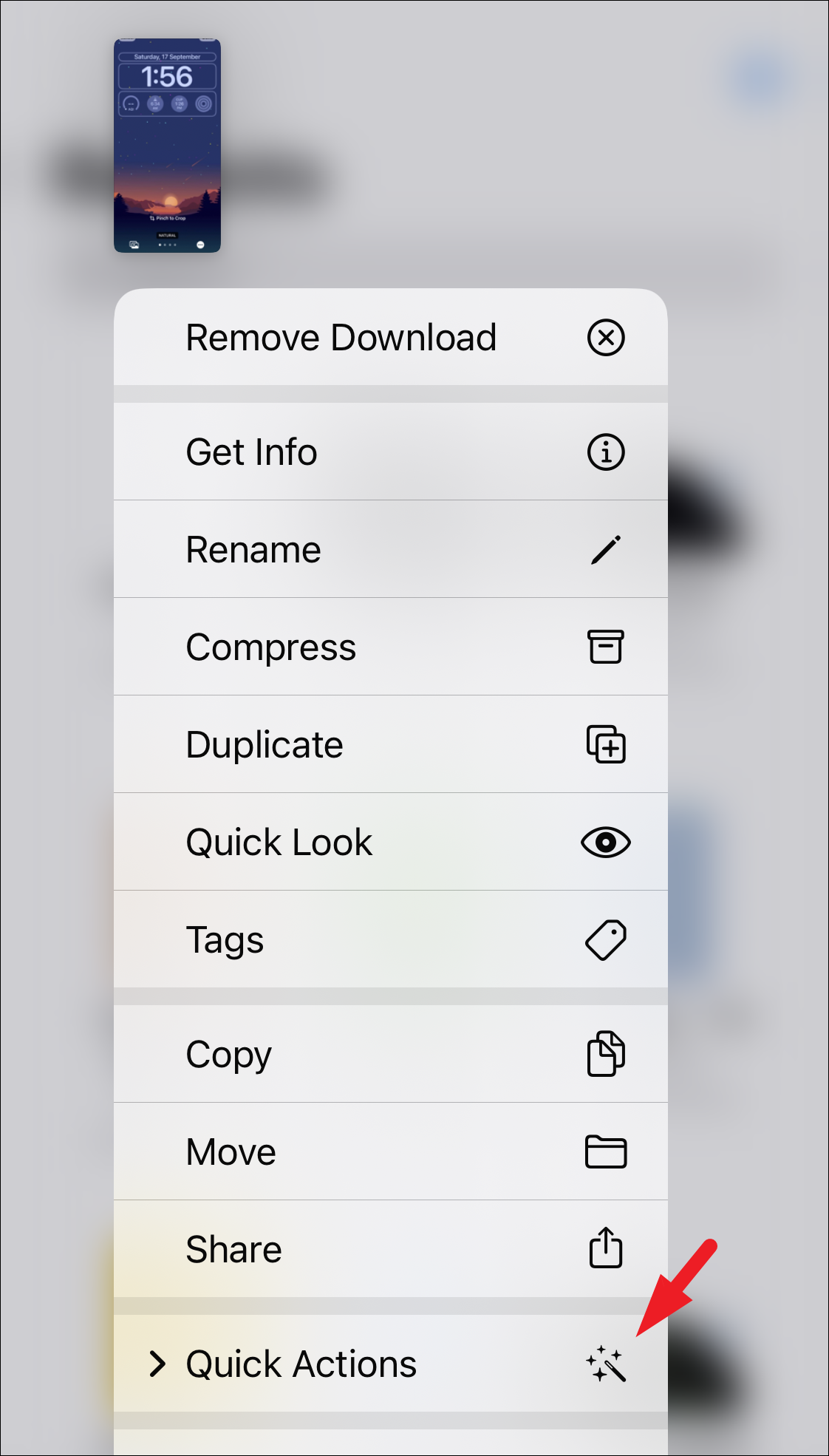
Task: Select the Remove Download menu entry
Action: coord(391,337)
